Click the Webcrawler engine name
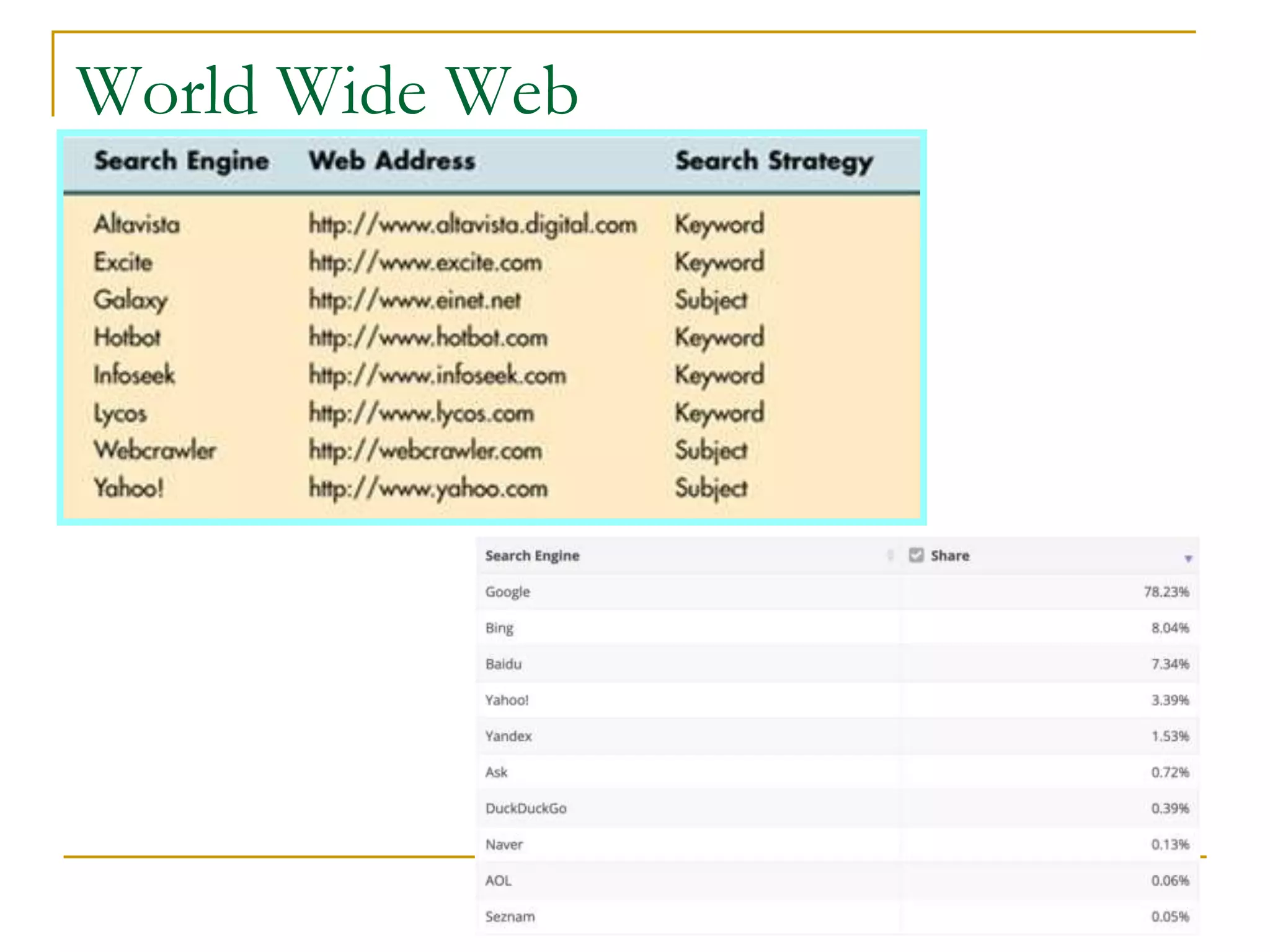The width and height of the screenshot is (1270, 952). (155, 450)
